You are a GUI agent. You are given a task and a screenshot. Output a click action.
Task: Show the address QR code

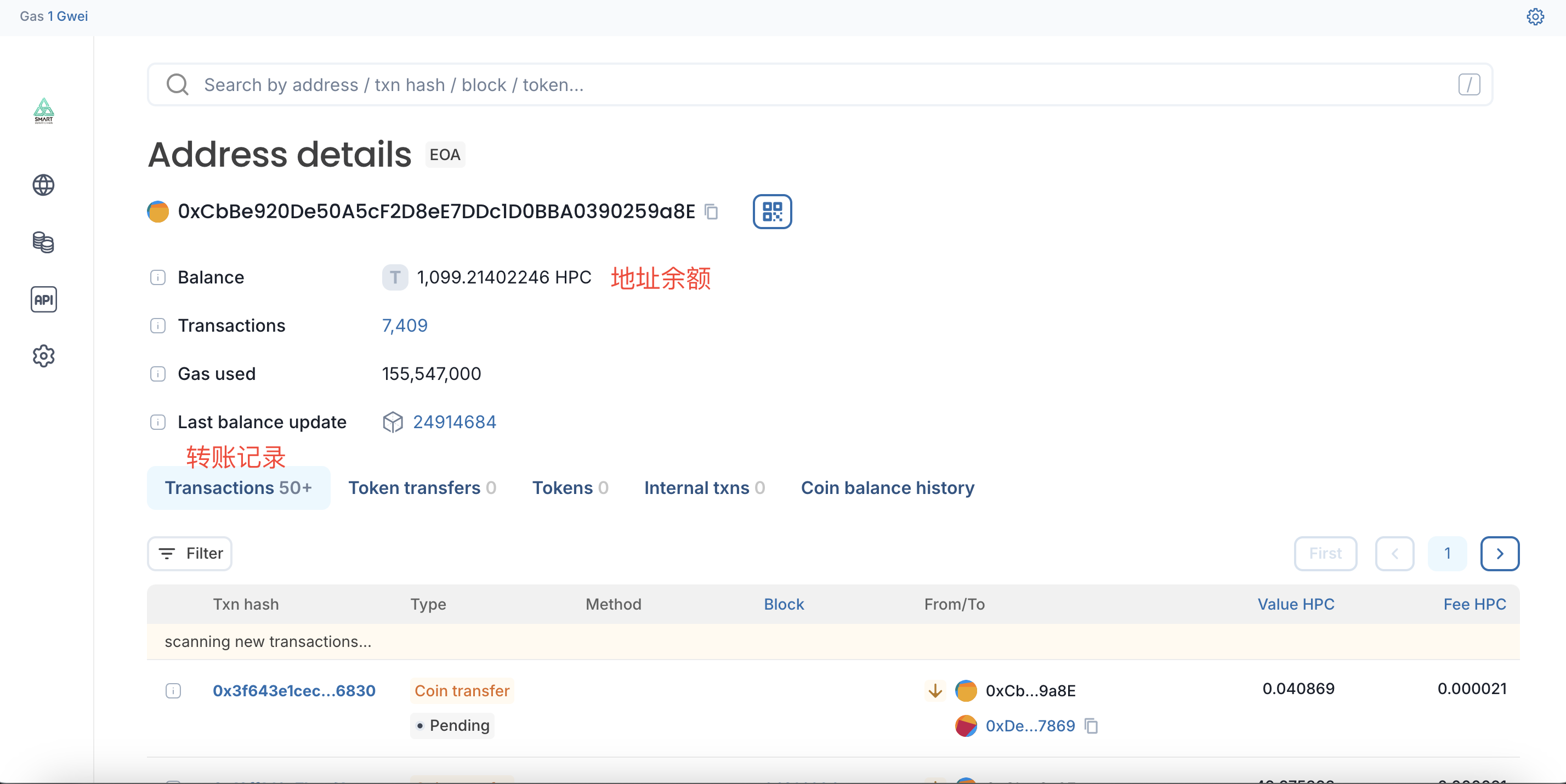point(771,212)
